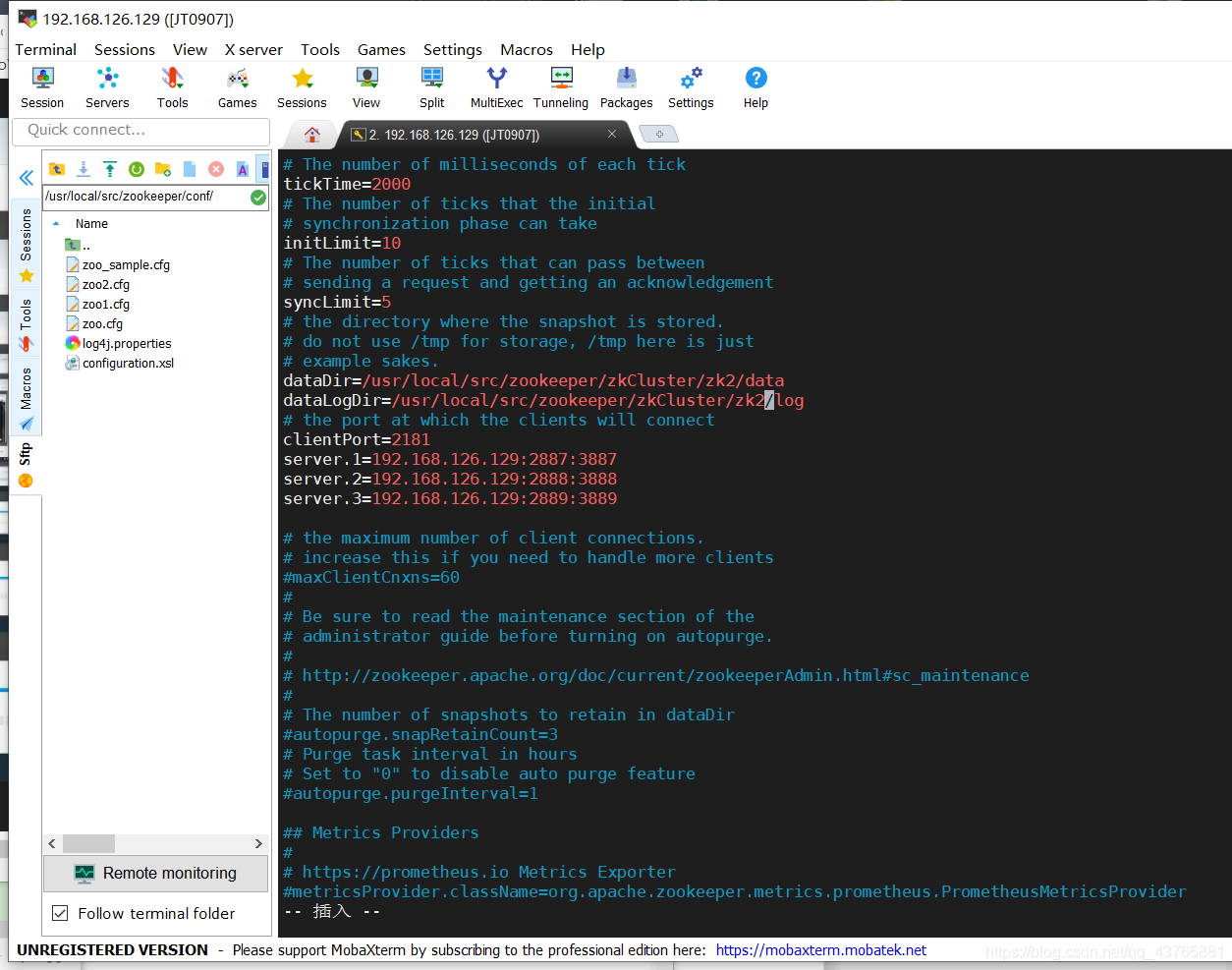The image size is (1232, 970).
Task: Open the Macros side tab
Action: pyautogui.click(x=27, y=399)
